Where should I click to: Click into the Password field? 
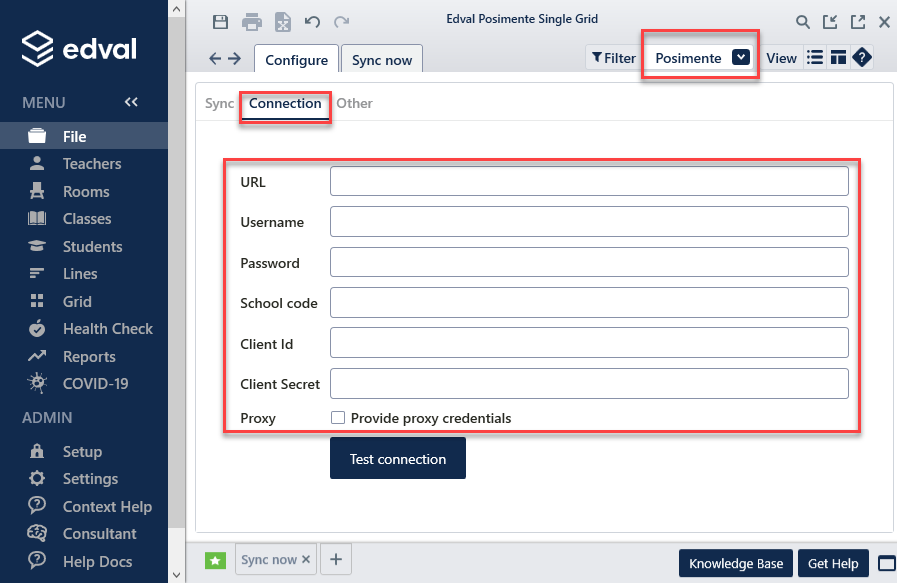click(x=589, y=262)
